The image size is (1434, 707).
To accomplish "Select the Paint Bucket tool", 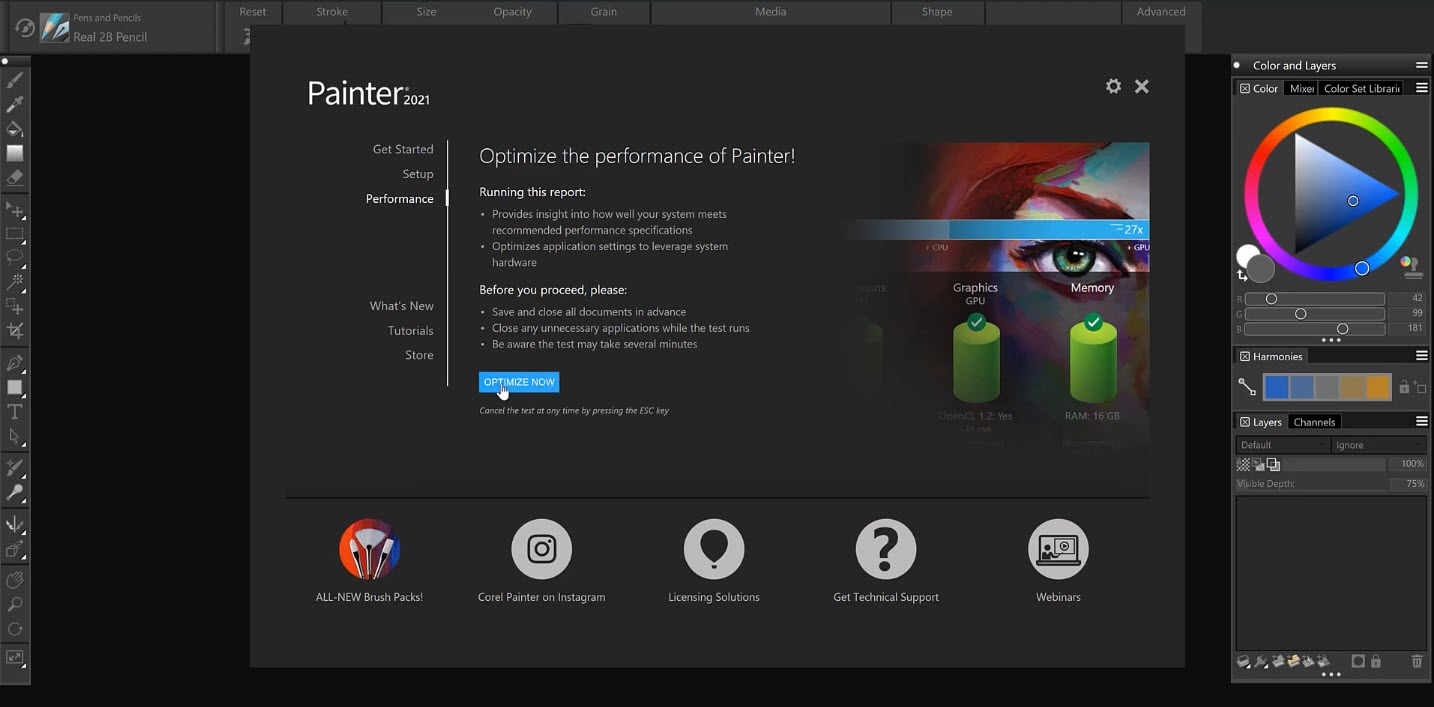I will coord(15,129).
